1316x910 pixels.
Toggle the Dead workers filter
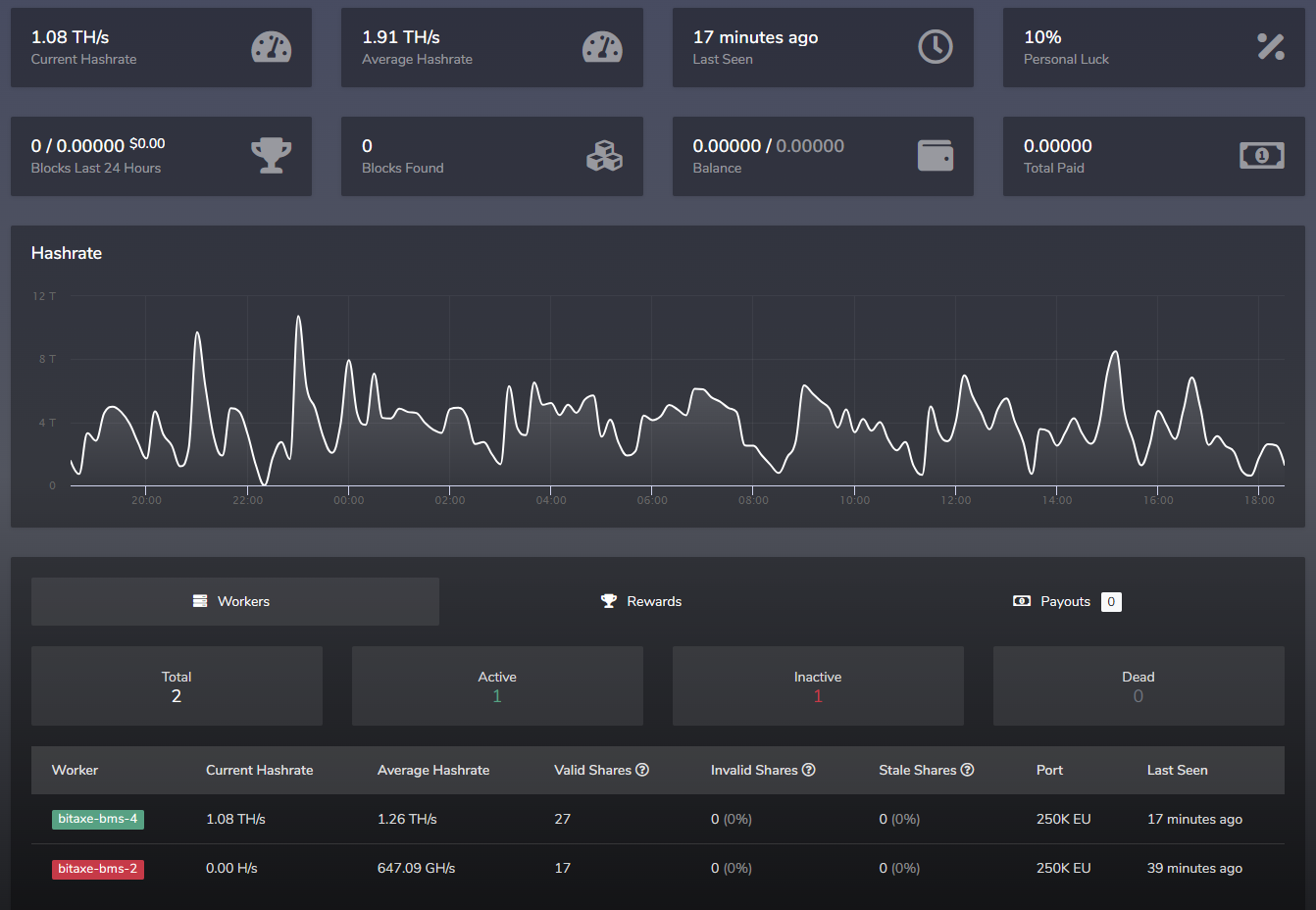click(x=1139, y=685)
